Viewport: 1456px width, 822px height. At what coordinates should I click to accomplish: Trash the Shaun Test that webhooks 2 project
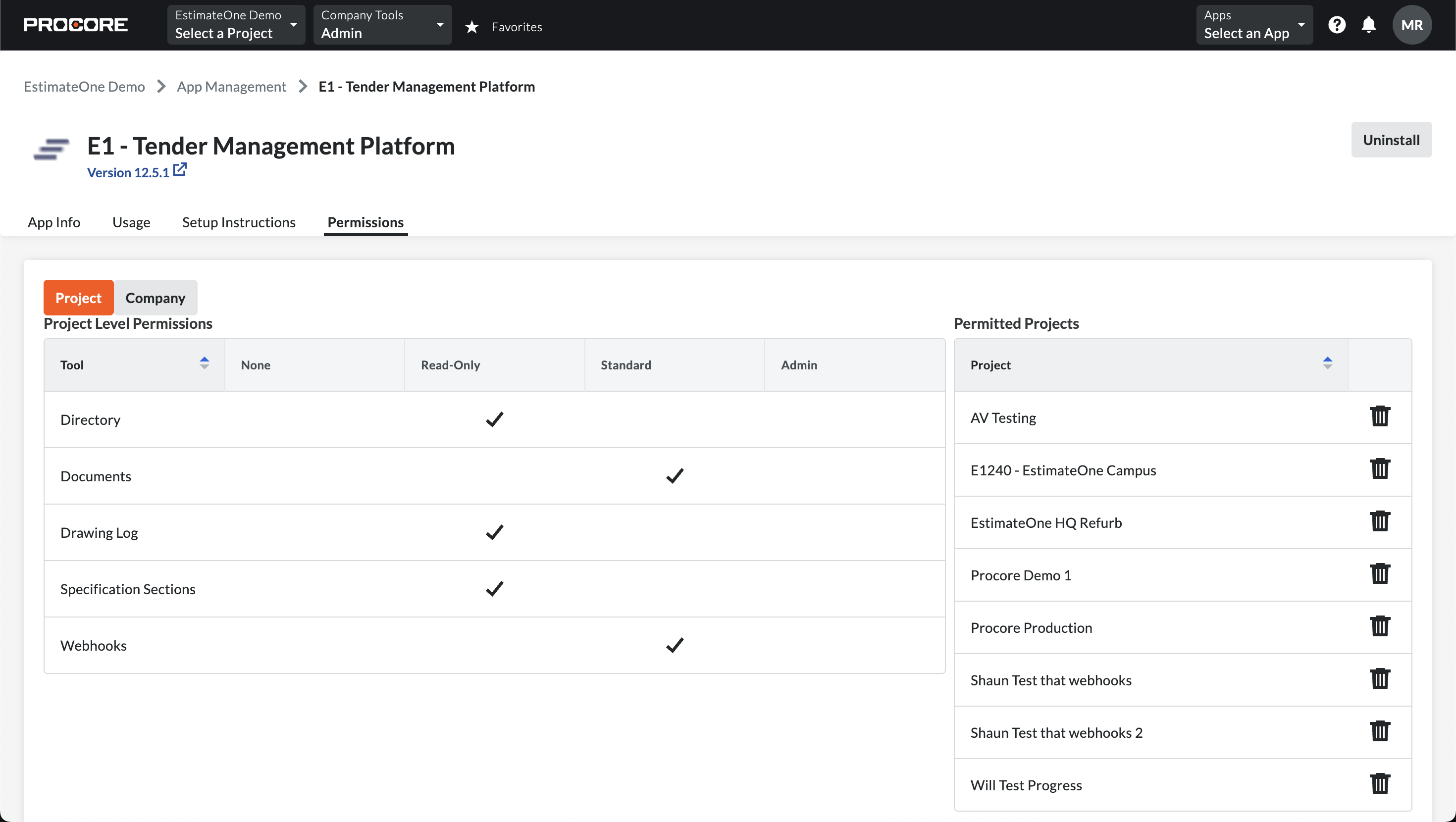coord(1380,731)
